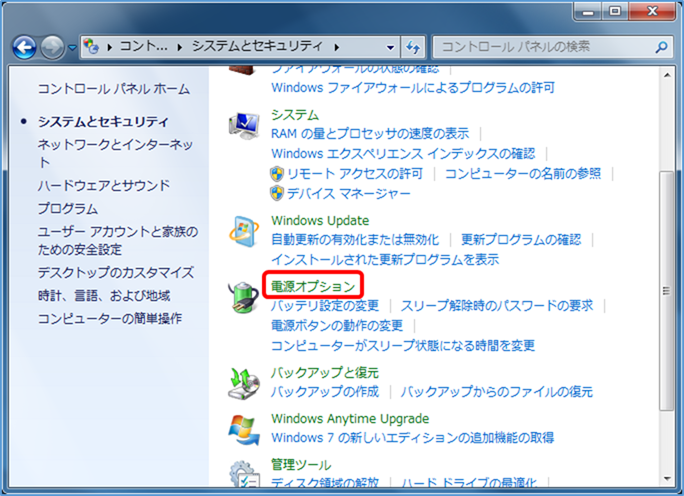The image size is (684, 496).
Task: Open 電源オプション heading link
Action: [x=313, y=287]
